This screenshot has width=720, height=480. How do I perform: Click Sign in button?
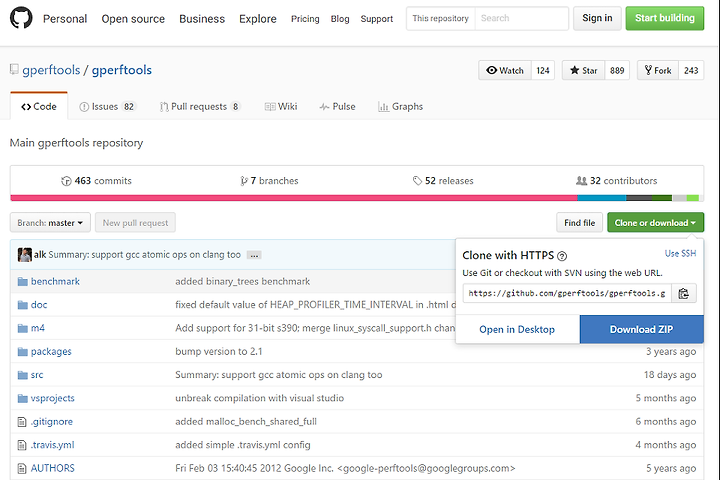[597, 18]
